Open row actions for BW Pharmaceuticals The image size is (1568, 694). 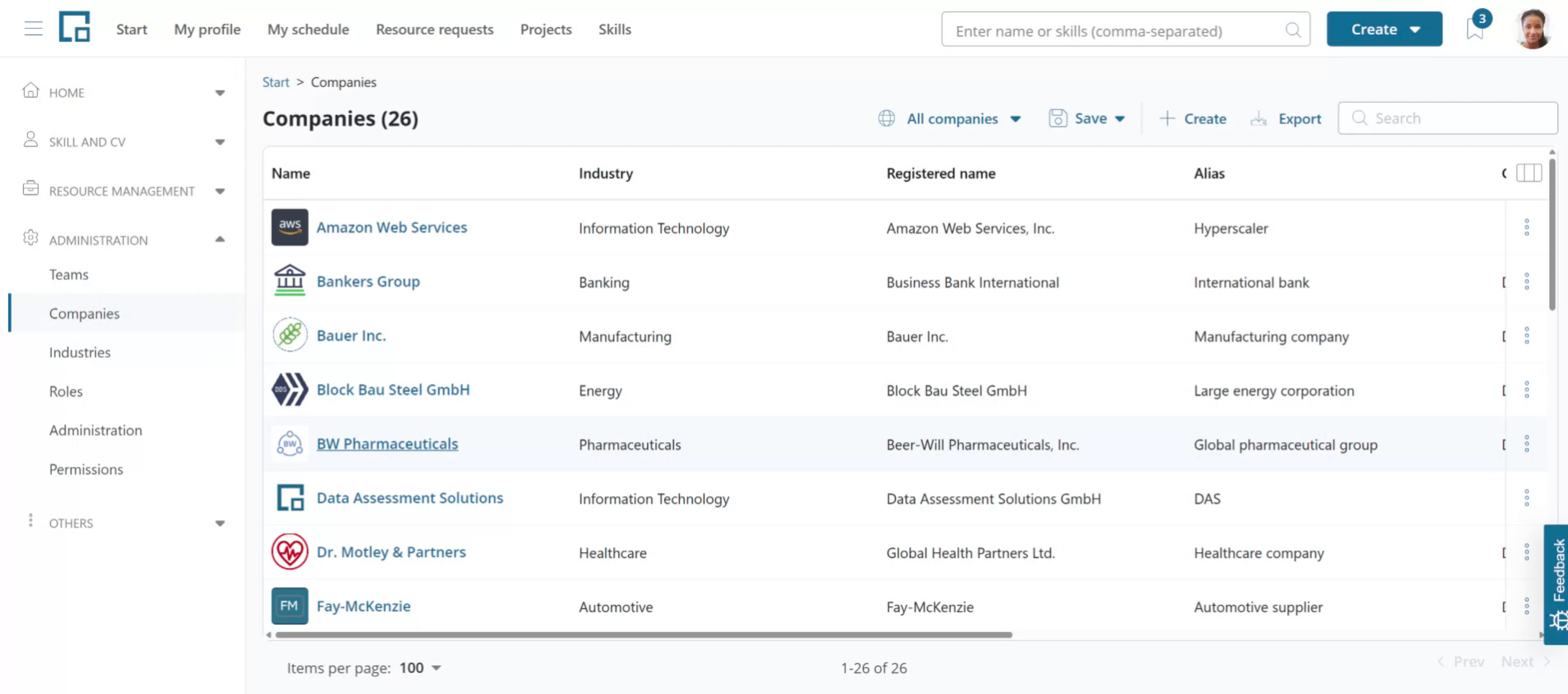pyautogui.click(x=1527, y=444)
